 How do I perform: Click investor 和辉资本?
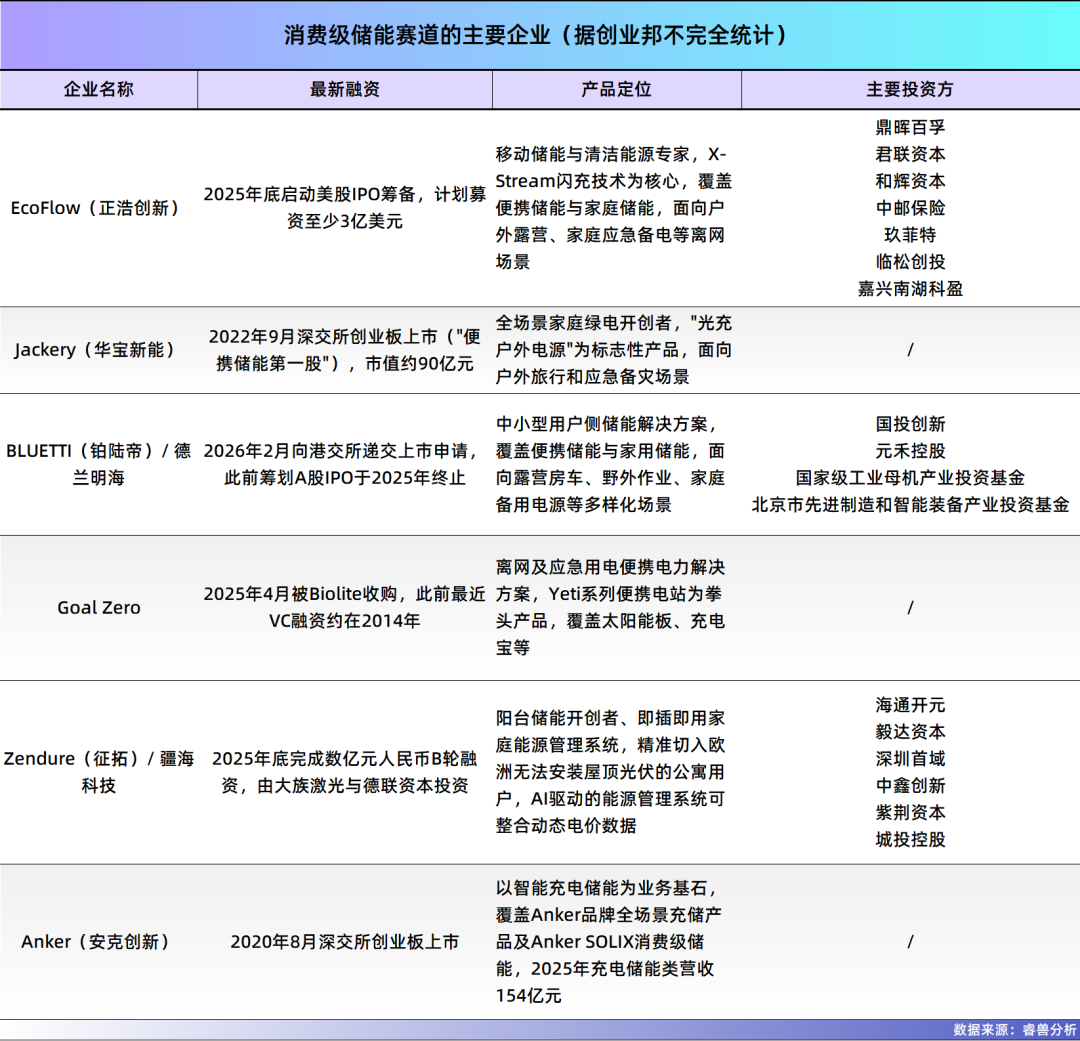pos(910,181)
